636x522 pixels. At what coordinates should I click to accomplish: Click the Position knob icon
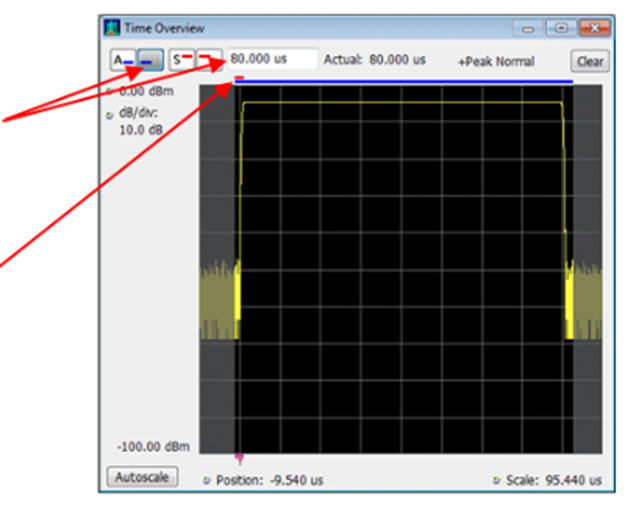[x=207, y=480]
